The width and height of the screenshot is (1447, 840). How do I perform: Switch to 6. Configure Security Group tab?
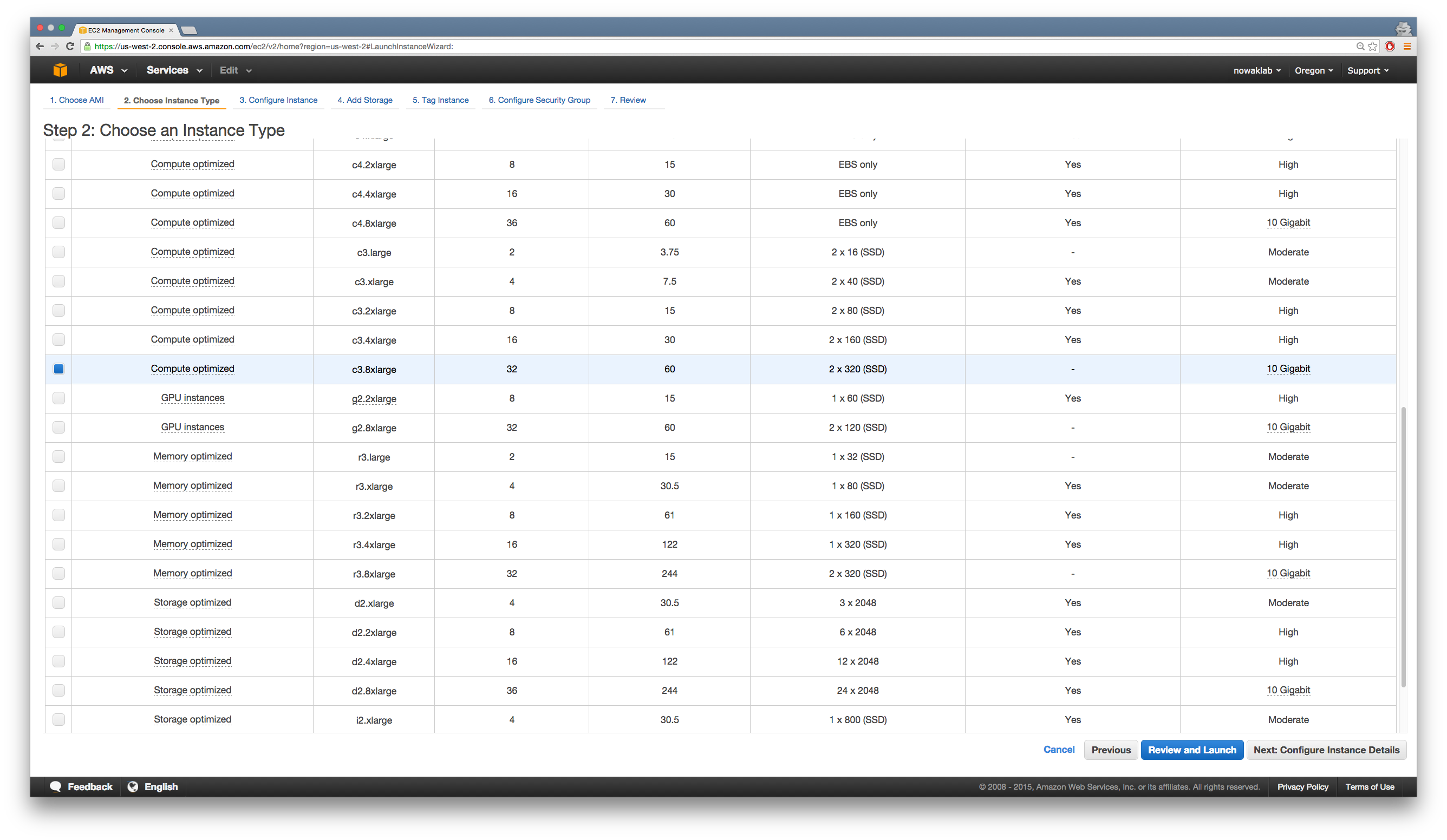click(539, 100)
